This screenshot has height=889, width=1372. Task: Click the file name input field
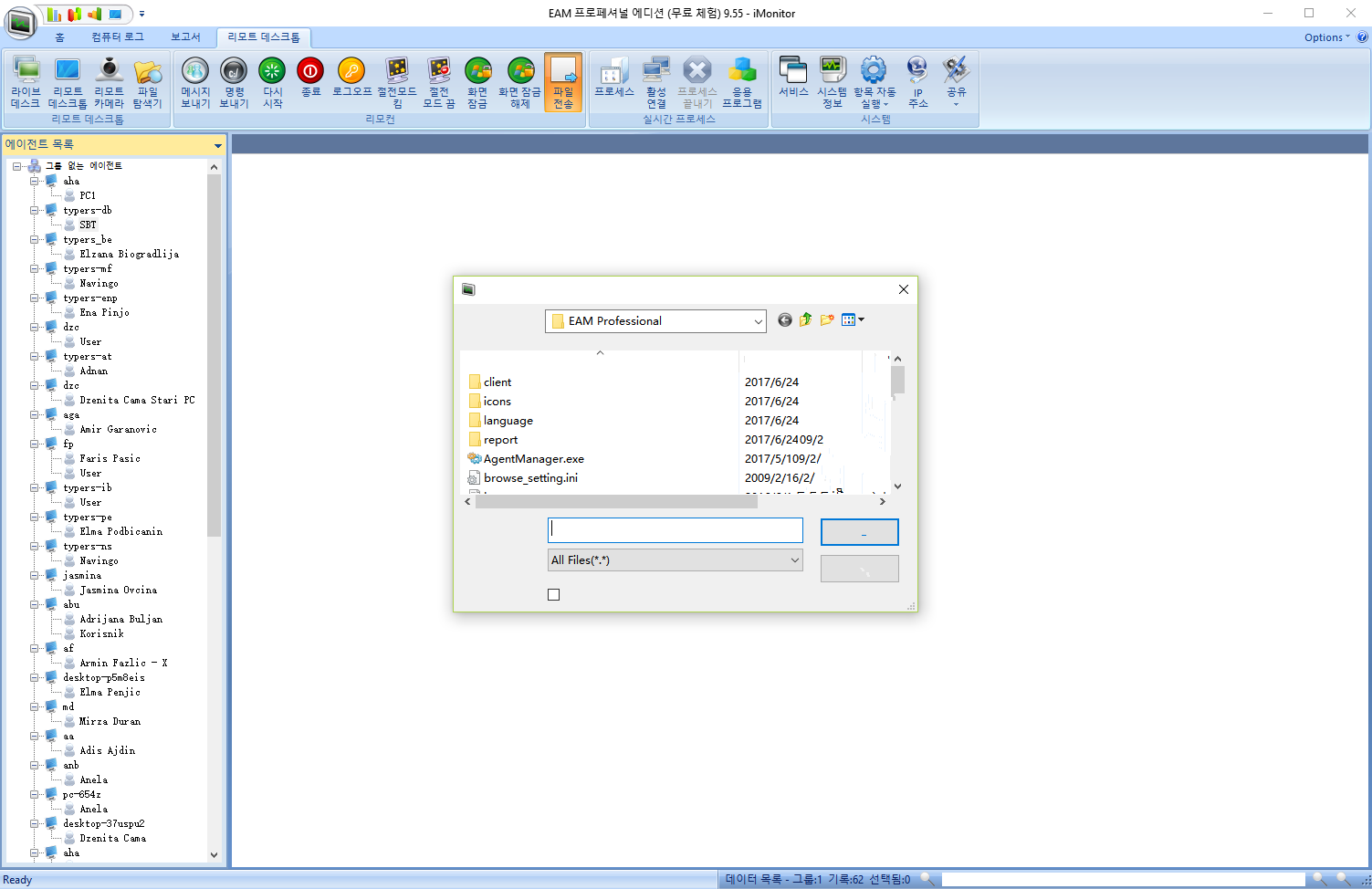coord(675,530)
